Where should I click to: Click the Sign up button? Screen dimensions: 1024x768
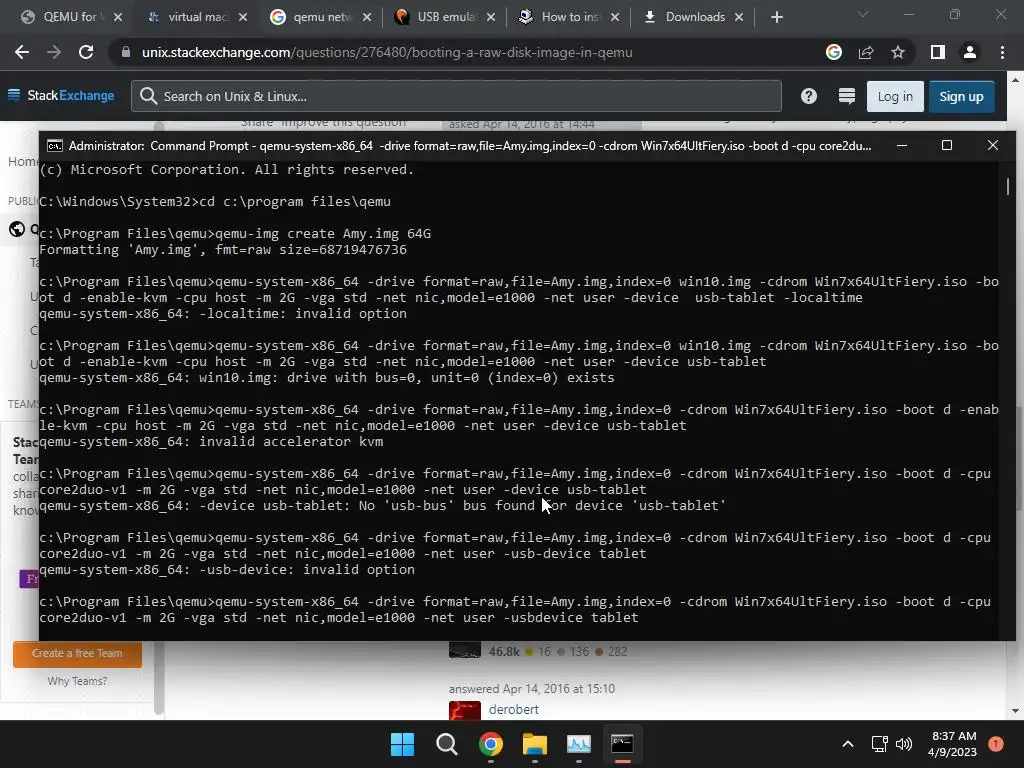pyautogui.click(x=961, y=97)
